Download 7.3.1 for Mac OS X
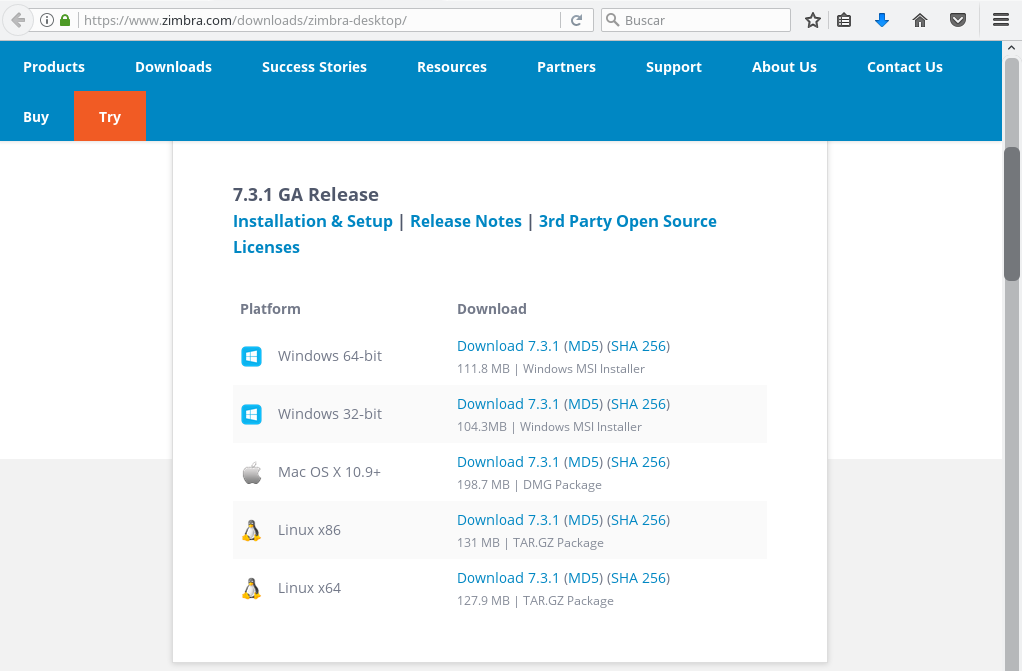 pyautogui.click(x=508, y=462)
